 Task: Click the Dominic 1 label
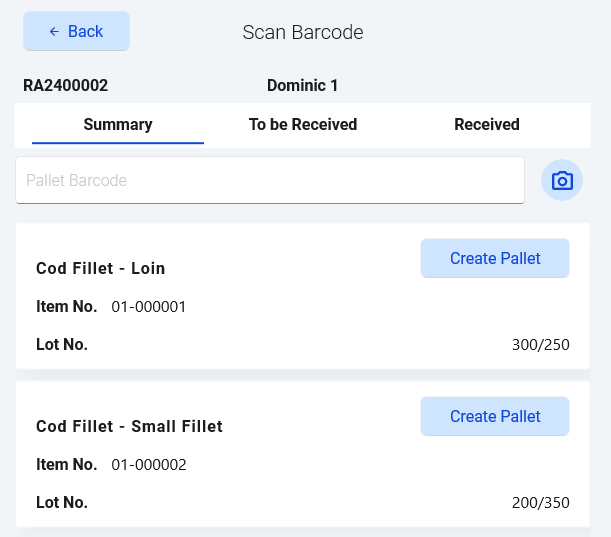click(302, 86)
